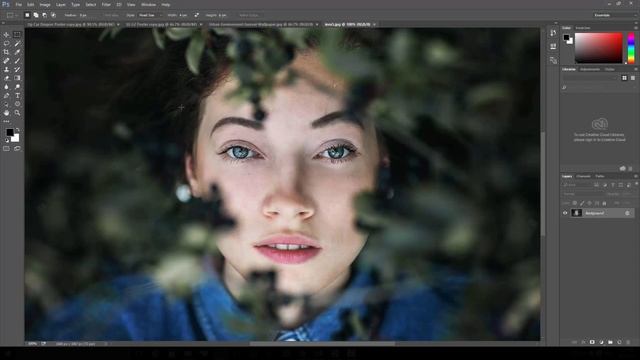Select the Ellipse shape tool
This screenshot has width=640, height=360.
pos(17,104)
